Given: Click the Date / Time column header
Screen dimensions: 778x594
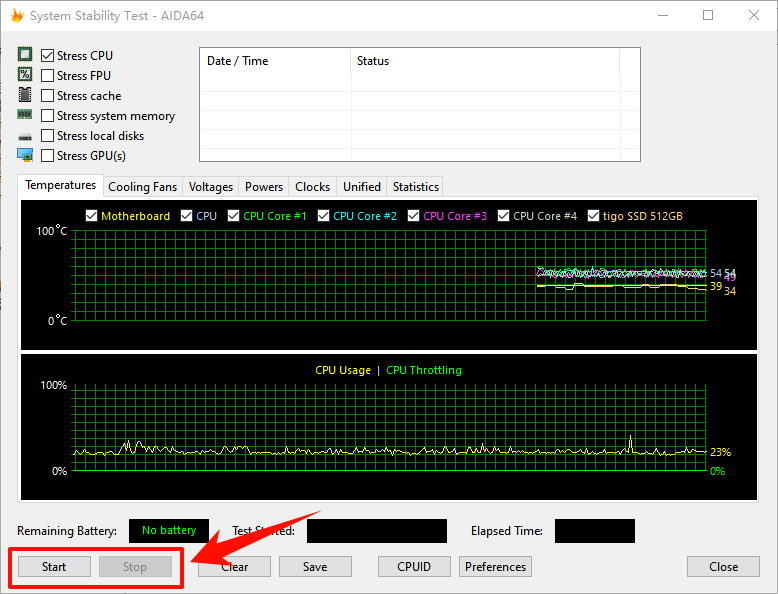Looking at the screenshot, I should click(x=275, y=61).
